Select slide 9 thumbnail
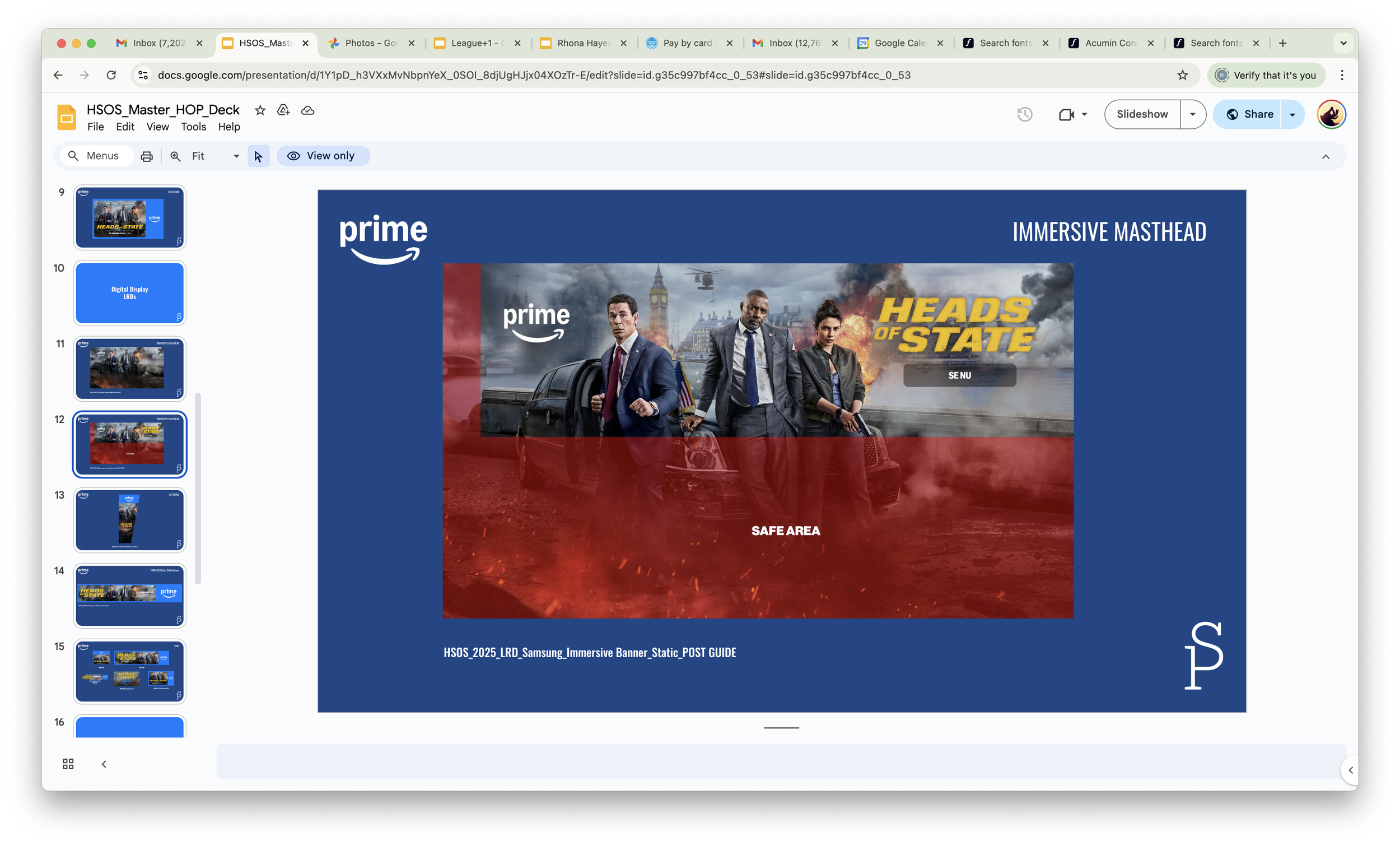 (129, 218)
